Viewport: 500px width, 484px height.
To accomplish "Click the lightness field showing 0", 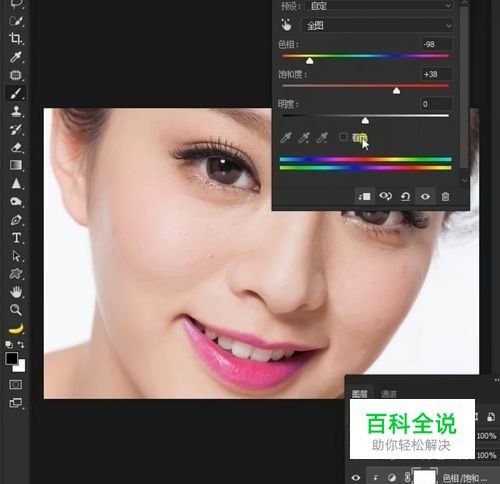I will (437, 104).
